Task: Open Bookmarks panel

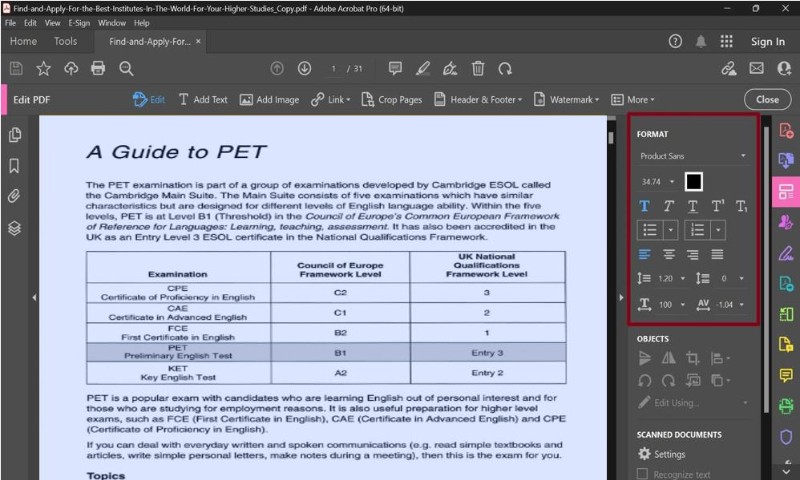Action: [x=14, y=166]
